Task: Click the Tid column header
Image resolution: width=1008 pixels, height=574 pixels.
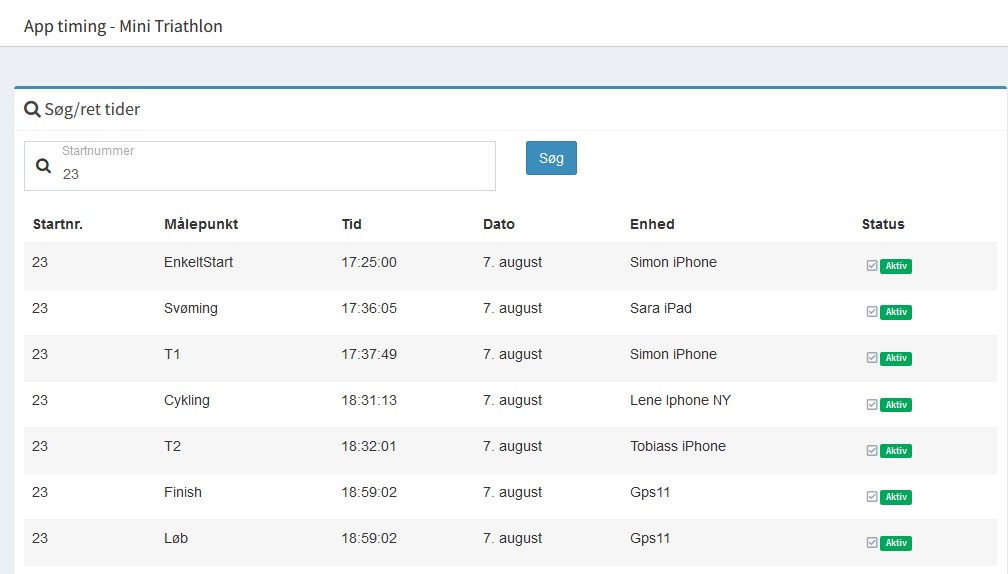Action: coord(352,224)
